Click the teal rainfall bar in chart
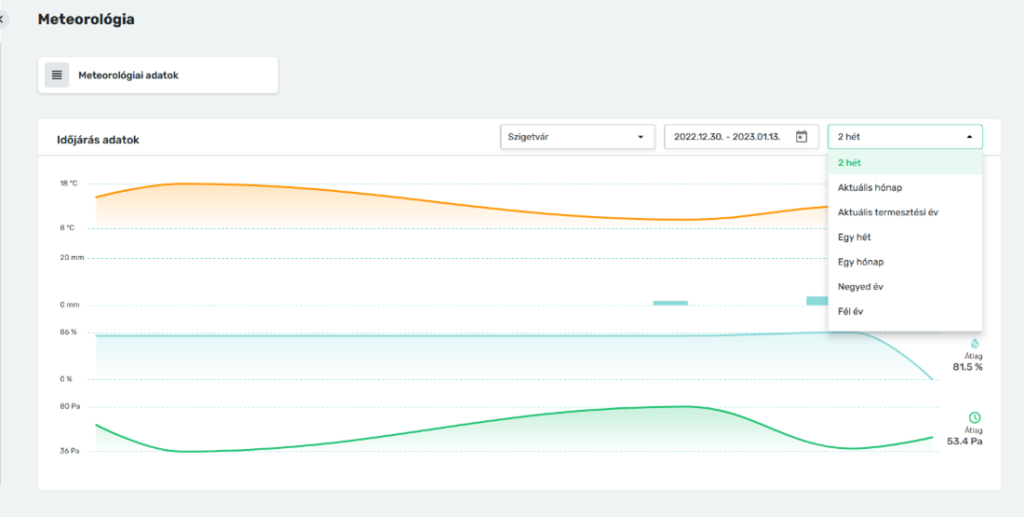This screenshot has width=1024, height=517. pyautogui.click(x=670, y=302)
